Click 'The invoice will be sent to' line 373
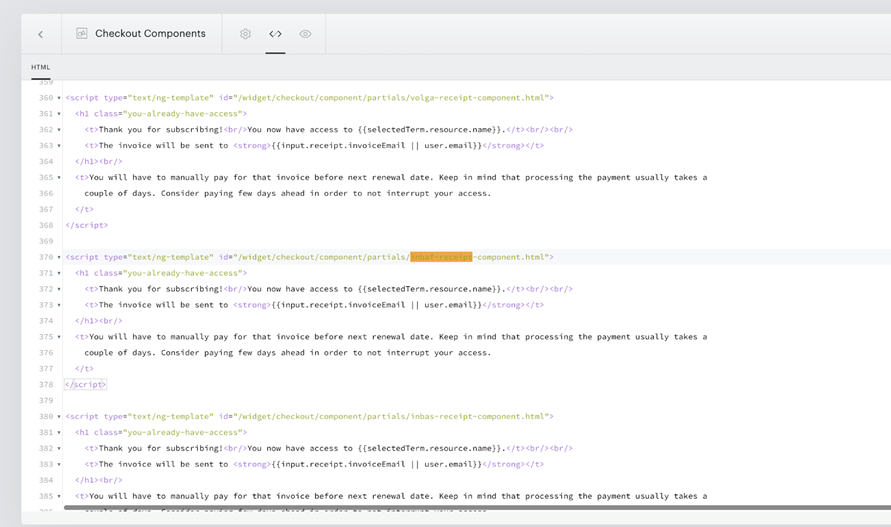 (x=163, y=305)
